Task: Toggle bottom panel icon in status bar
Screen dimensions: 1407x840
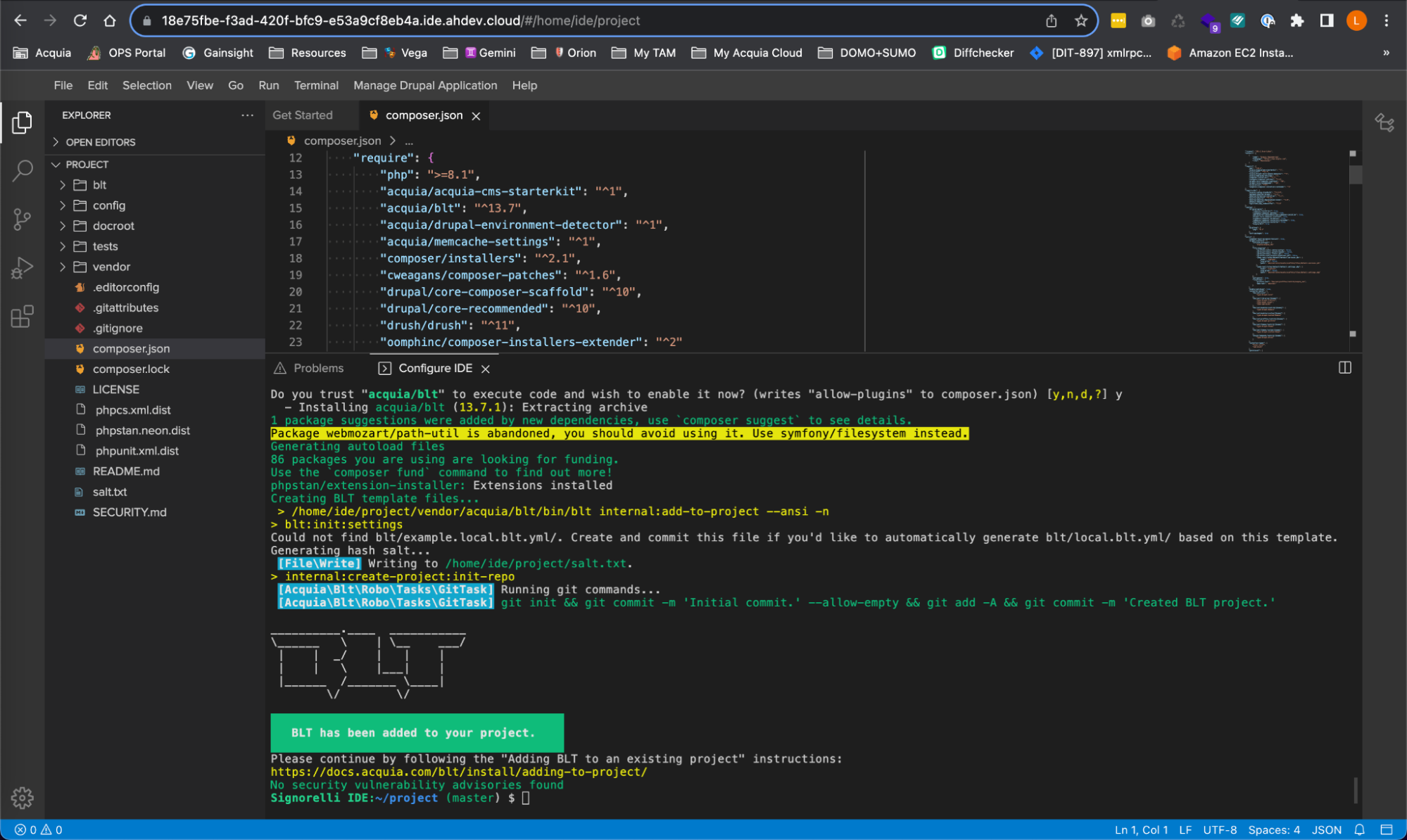Action: click(1387, 830)
